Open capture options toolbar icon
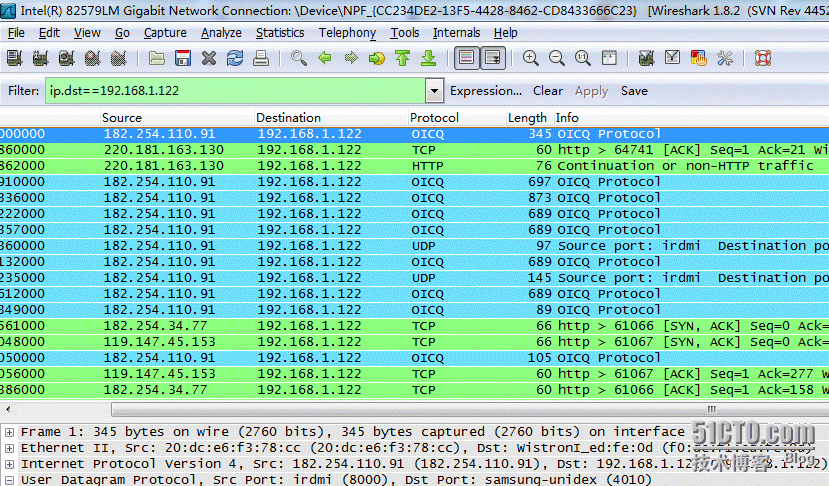 40,58
